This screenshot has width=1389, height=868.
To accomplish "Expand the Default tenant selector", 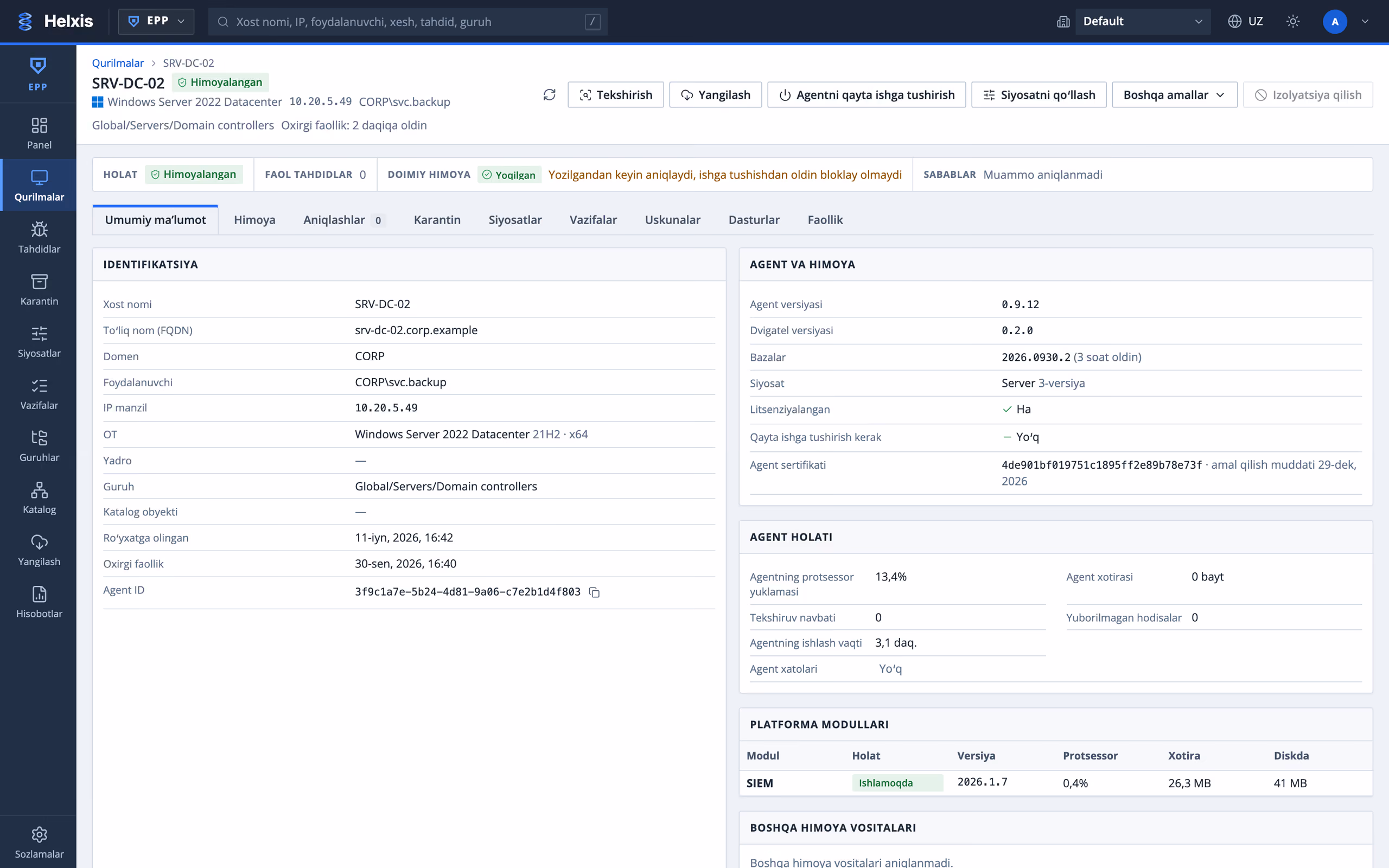I will point(1142,21).
